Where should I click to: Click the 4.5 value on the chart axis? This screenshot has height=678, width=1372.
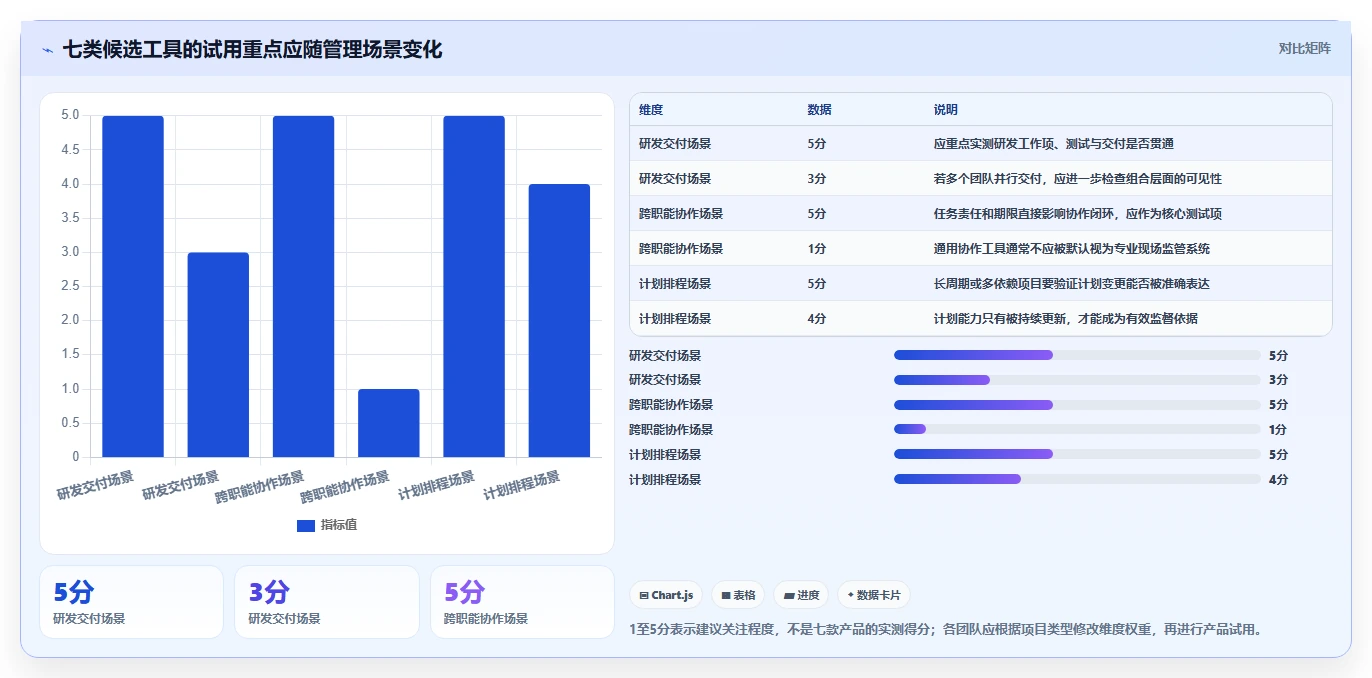pos(70,149)
